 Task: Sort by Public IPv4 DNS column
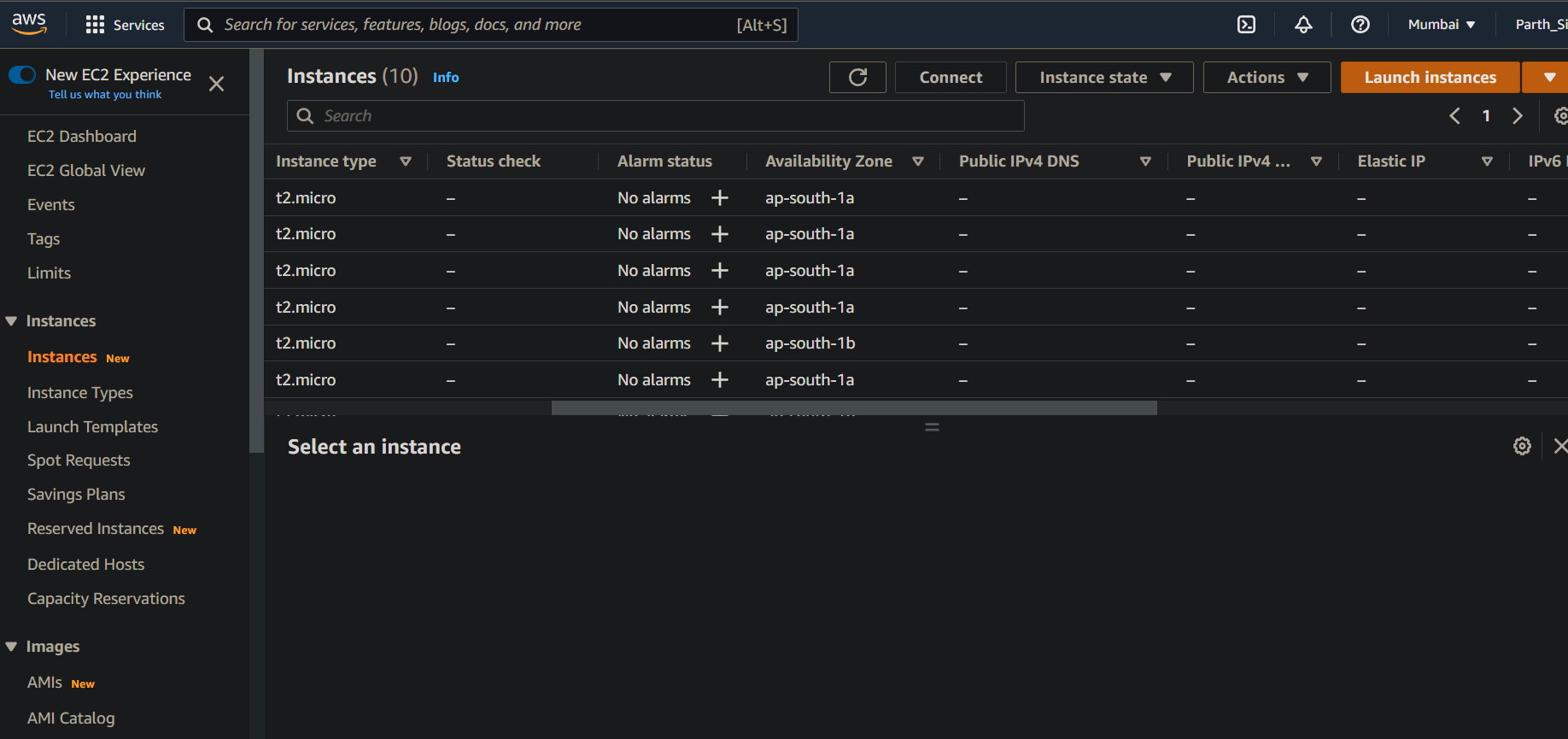pos(1145,161)
